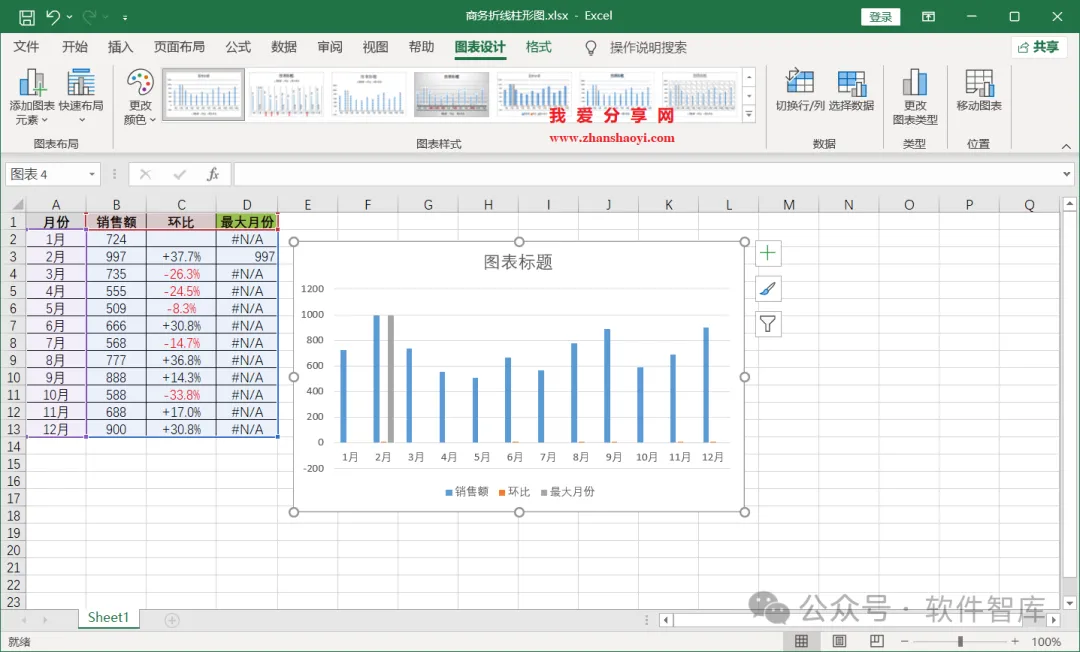This screenshot has width=1080, height=652.
Task: Click the Select All corner triangle
Action: tap(17, 204)
